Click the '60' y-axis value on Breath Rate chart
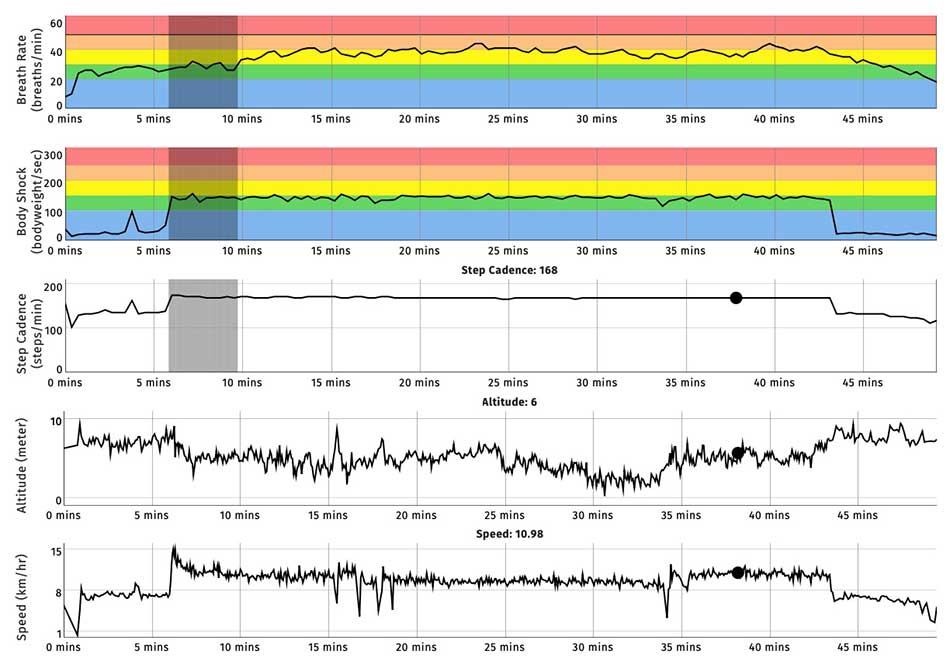Image resolution: width=950 pixels, height=661 pixels. tap(56, 24)
